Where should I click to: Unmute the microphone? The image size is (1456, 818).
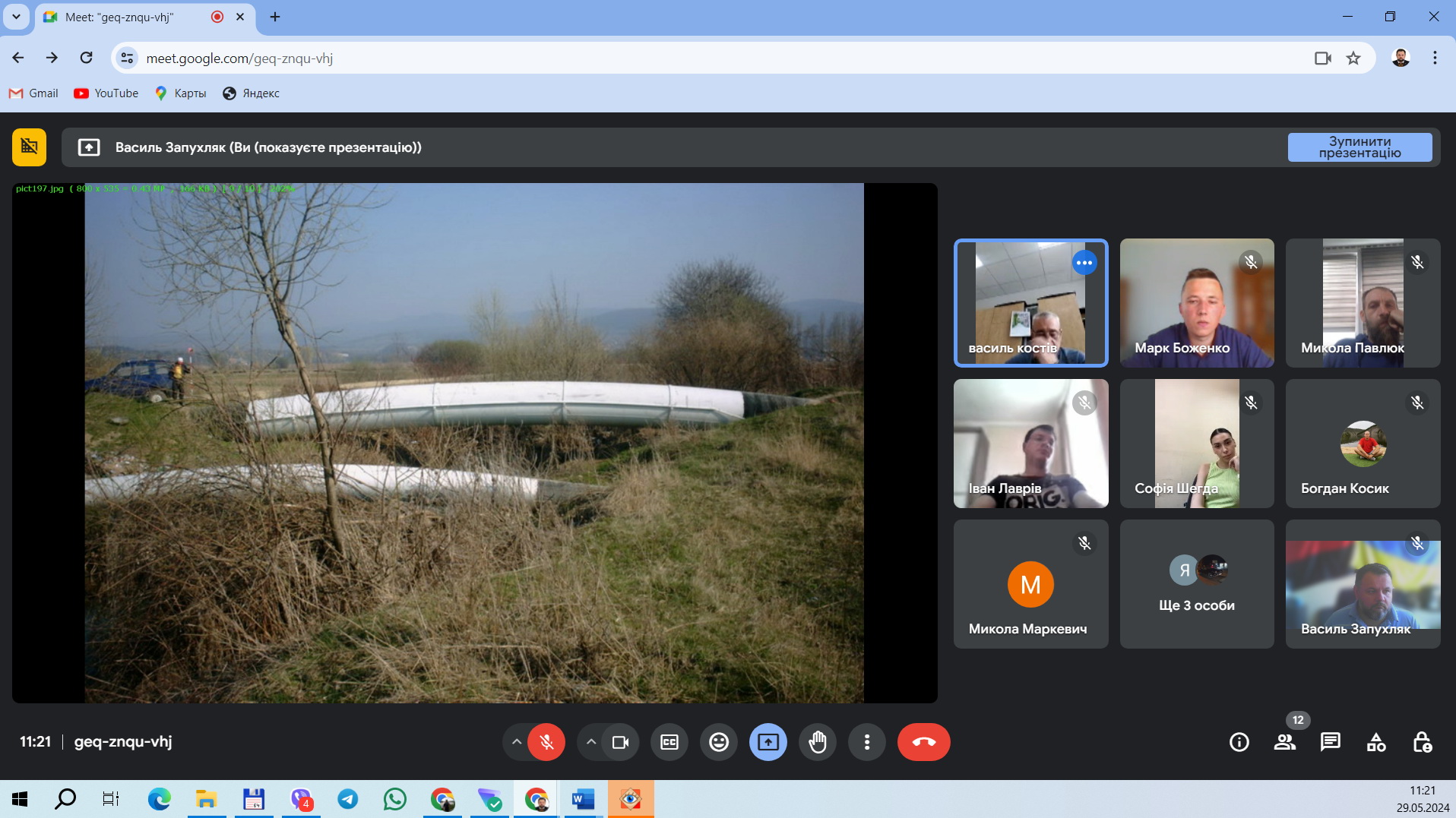coord(546,742)
